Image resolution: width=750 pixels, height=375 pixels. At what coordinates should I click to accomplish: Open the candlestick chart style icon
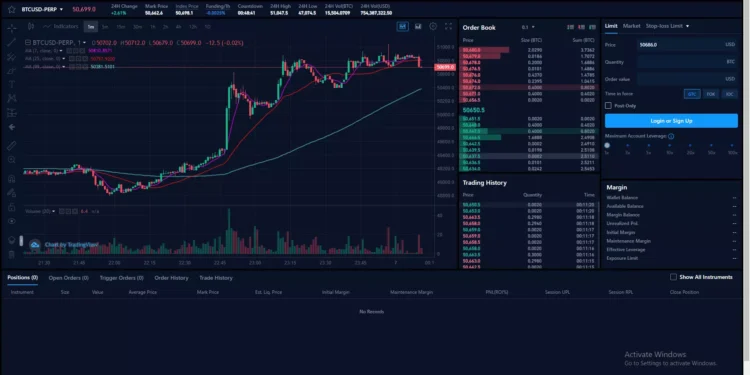pos(31,27)
